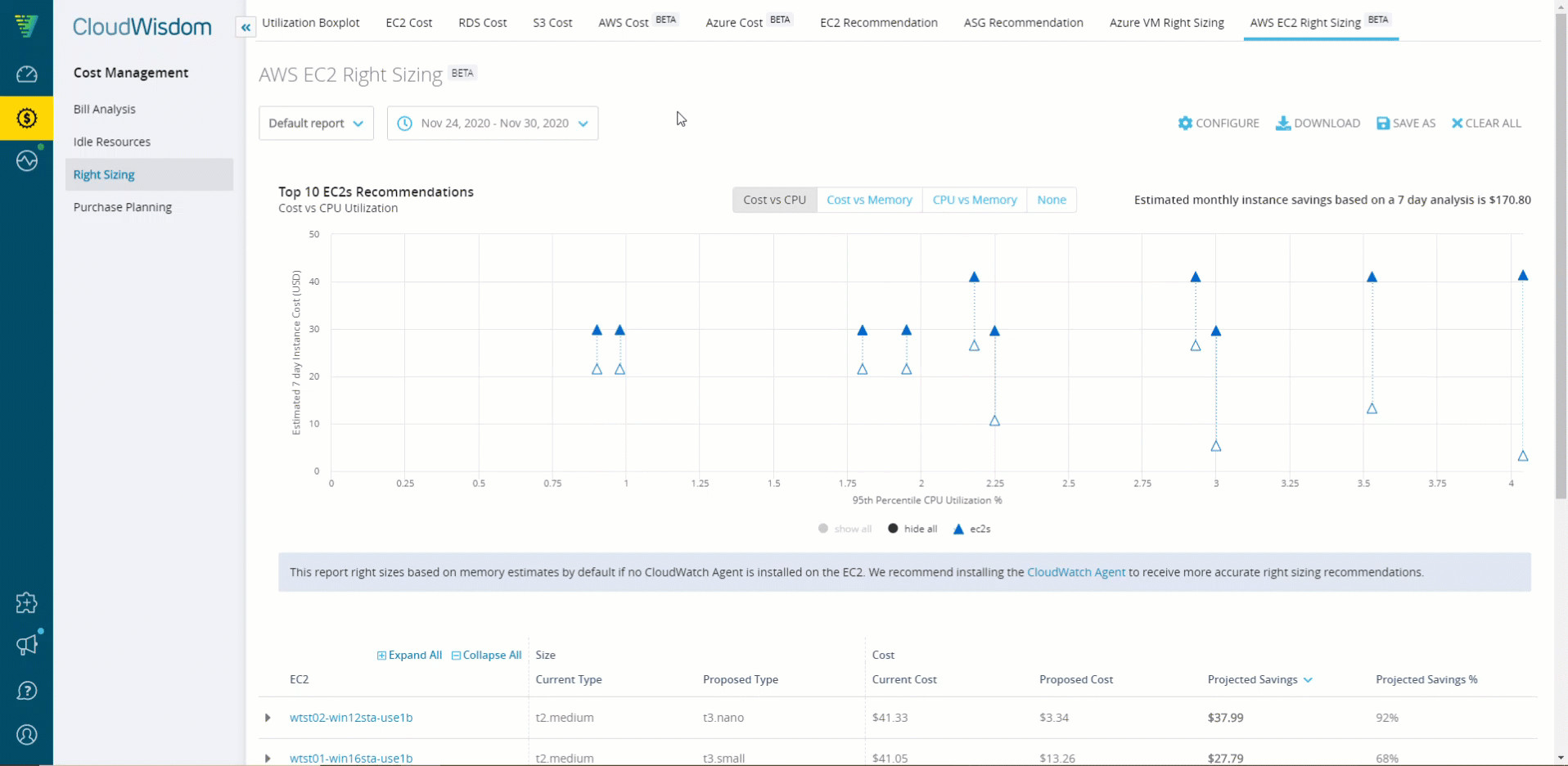Select Right Sizing in the sidebar
The height and width of the screenshot is (766, 1568).
tap(149, 174)
